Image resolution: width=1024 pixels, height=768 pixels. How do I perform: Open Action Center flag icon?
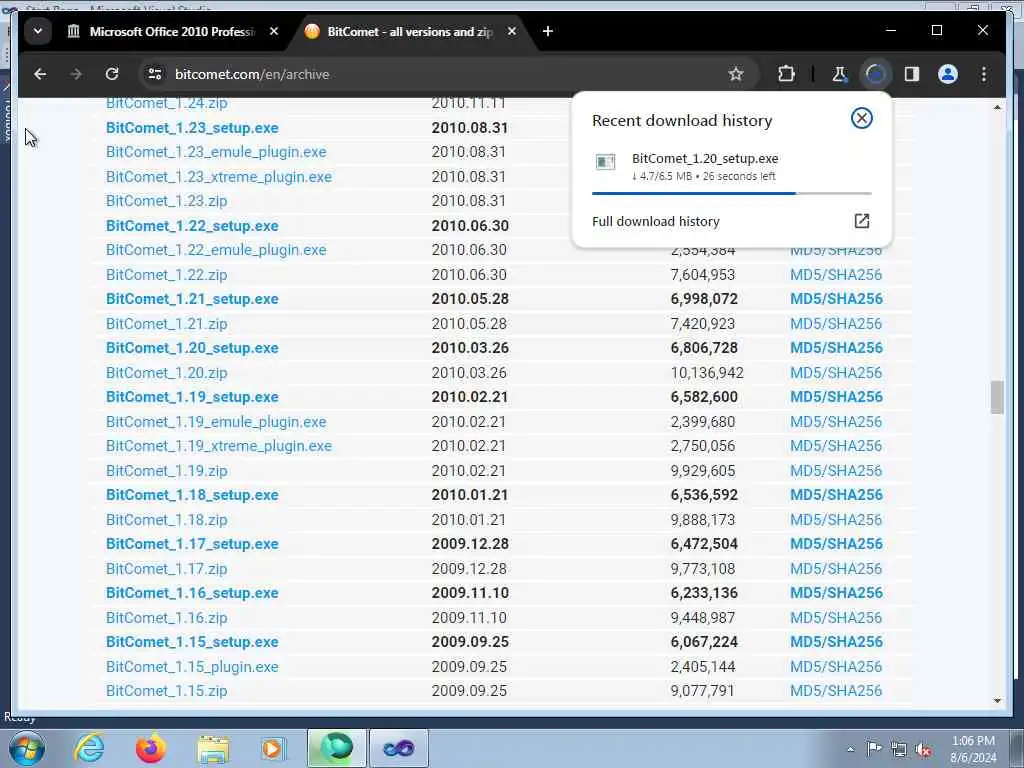tap(874, 749)
